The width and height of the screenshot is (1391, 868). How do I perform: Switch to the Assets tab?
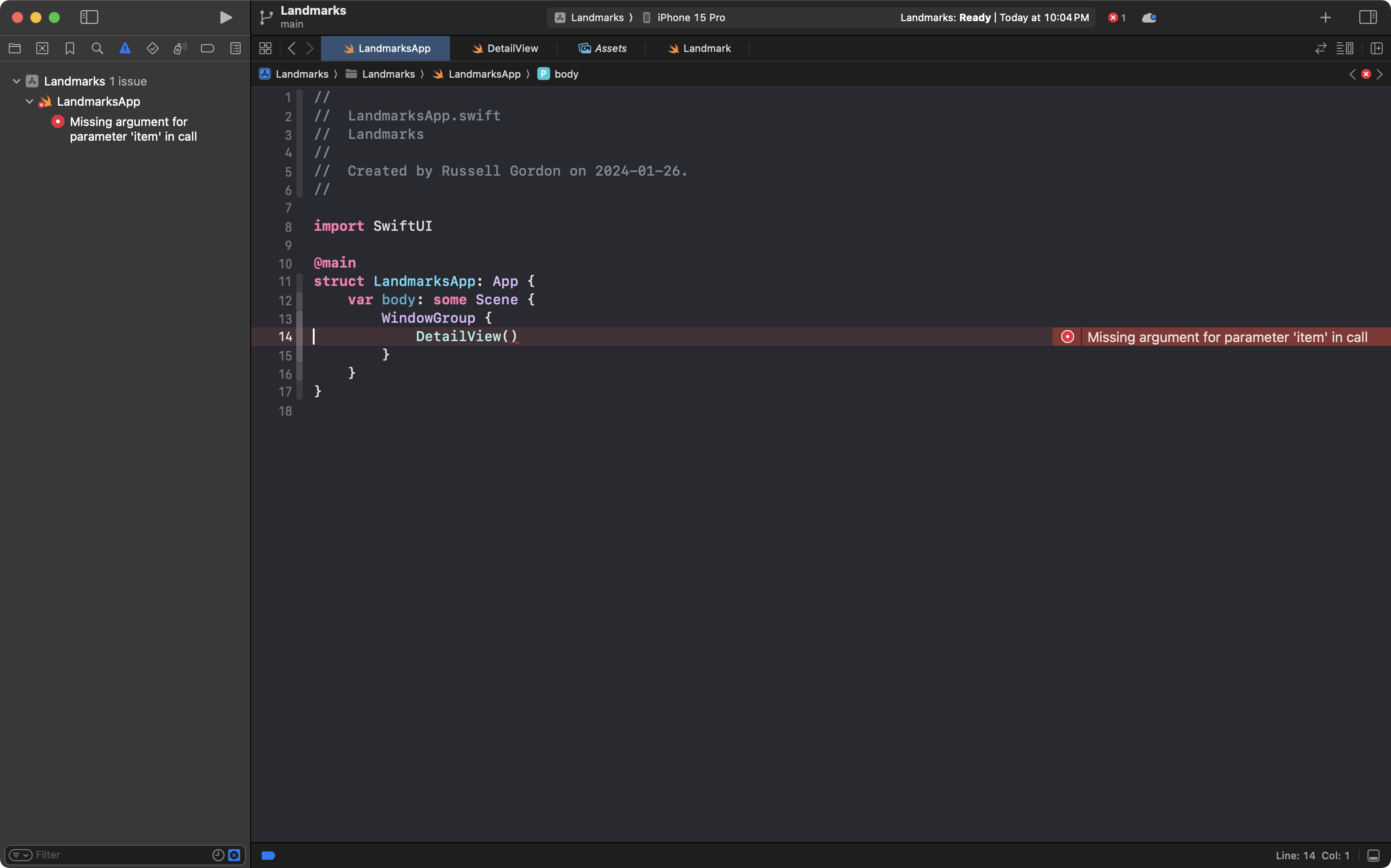[603, 48]
